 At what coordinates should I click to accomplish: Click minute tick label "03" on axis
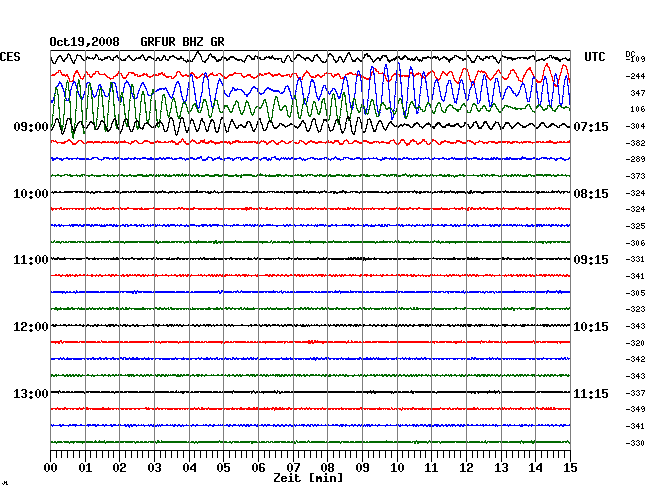154,468
